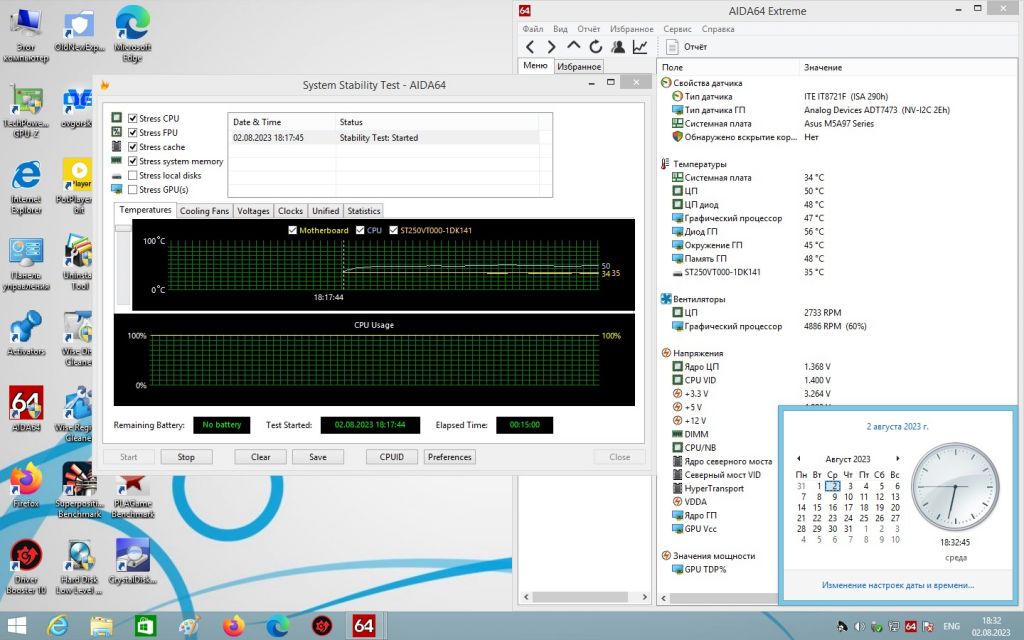The height and width of the screenshot is (640, 1024).
Task: Open the Справка menu
Action: pyautogui.click(x=718, y=29)
